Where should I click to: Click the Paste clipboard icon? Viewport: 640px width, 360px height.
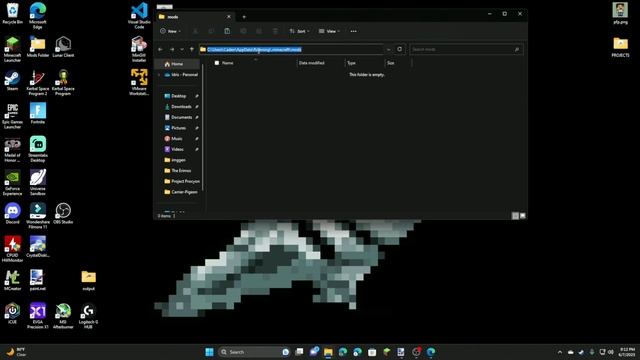coord(227,31)
